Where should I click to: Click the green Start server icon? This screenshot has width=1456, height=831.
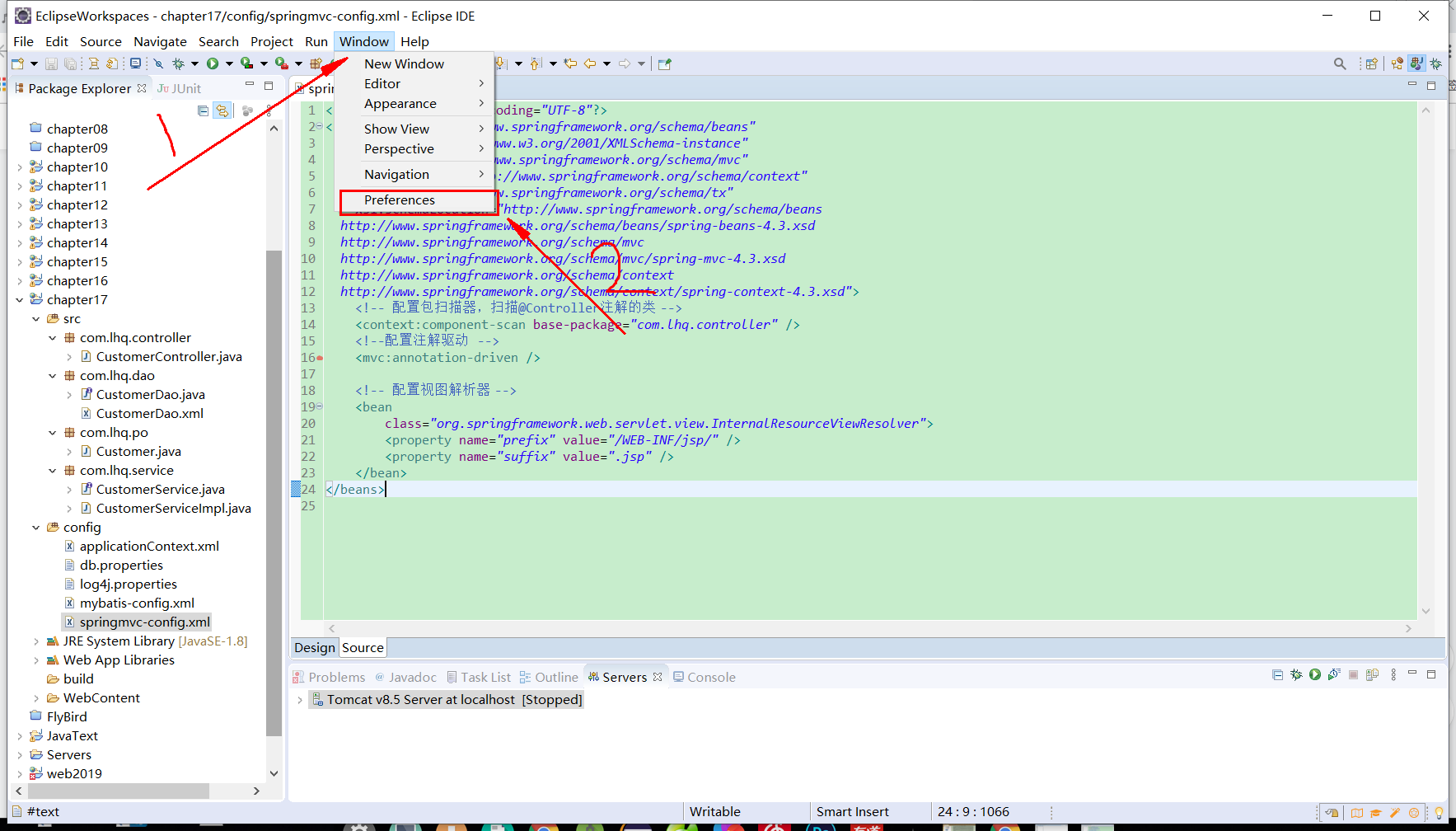[x=1315, y=675]
